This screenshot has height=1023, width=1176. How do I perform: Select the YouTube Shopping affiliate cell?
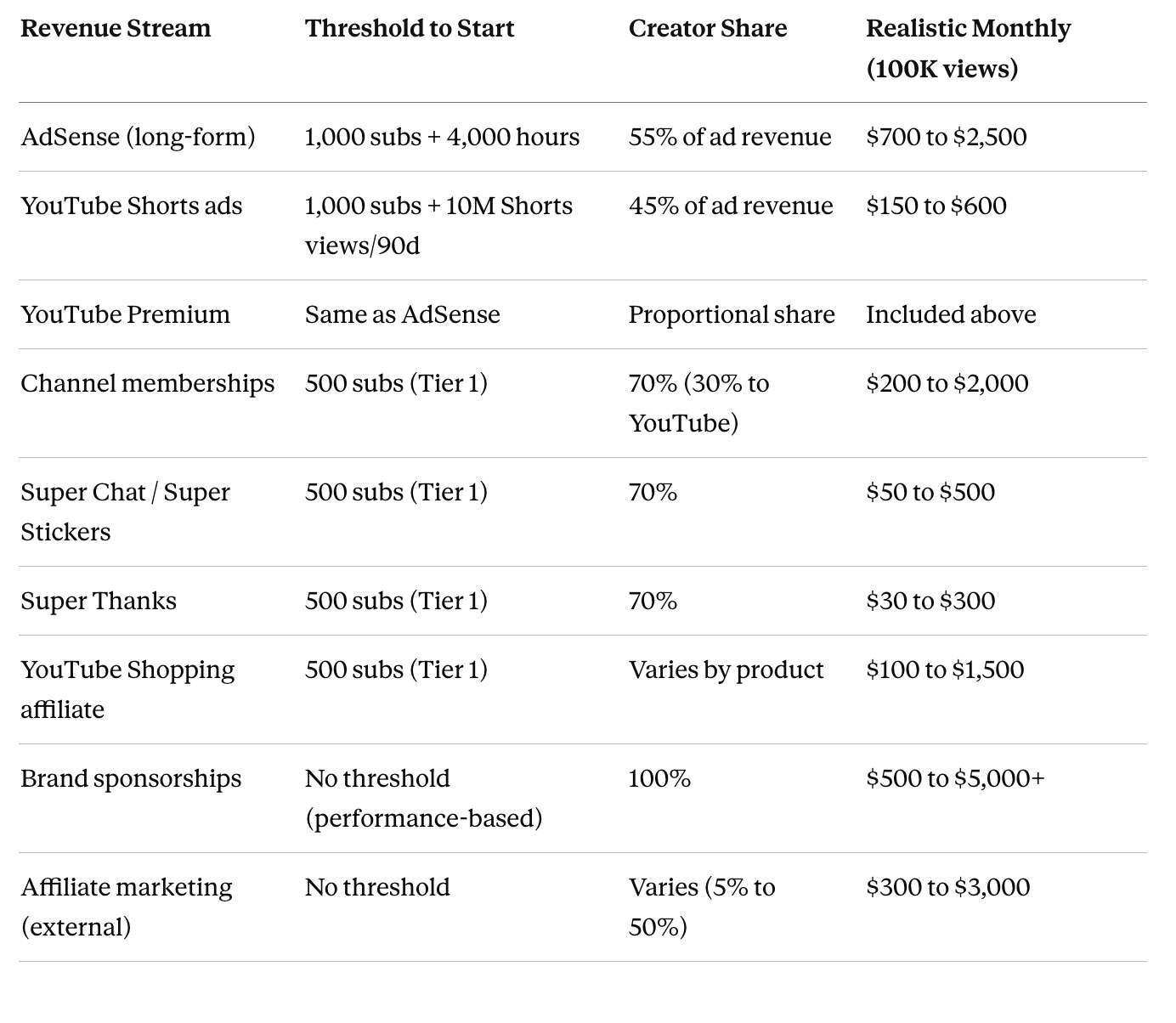click(x=127, y=689)
